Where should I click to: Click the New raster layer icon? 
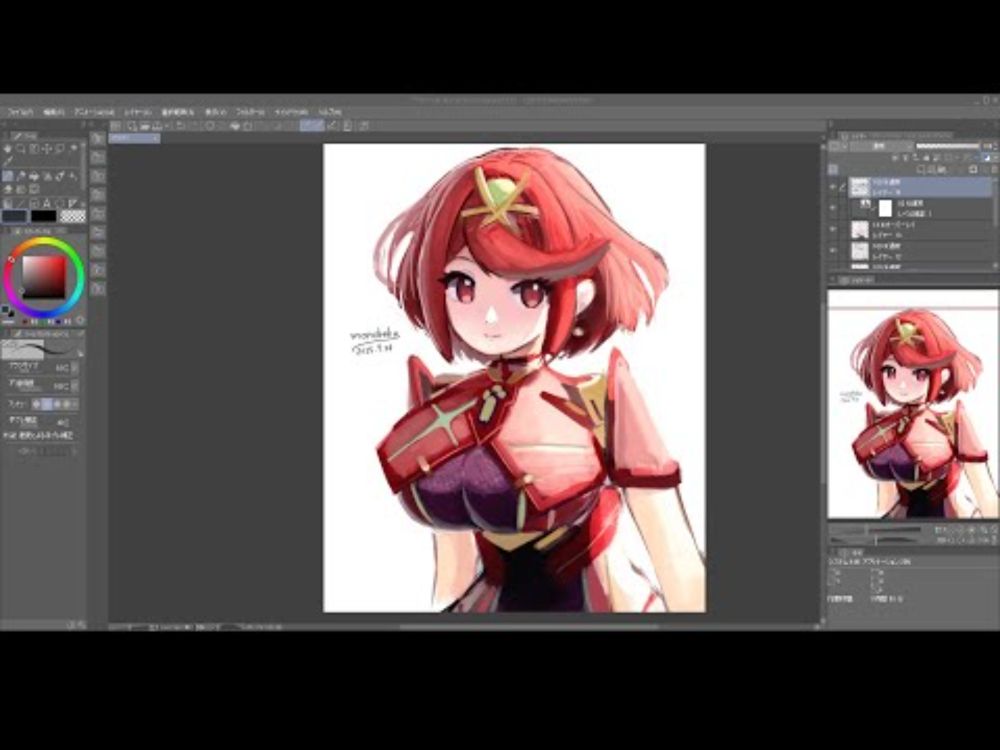[x=922, y=170]
